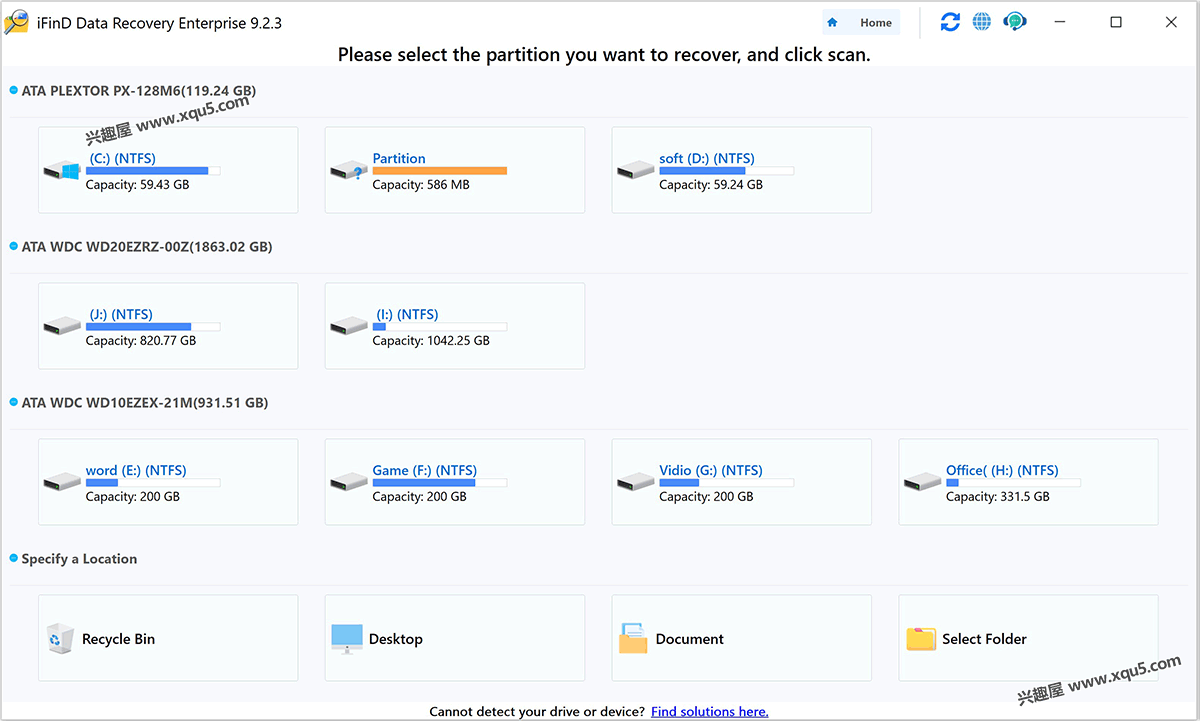Screen dimensions: 1200x721
Task: Click Capacity: 59.24 GB text
Action: click(711, 185)
